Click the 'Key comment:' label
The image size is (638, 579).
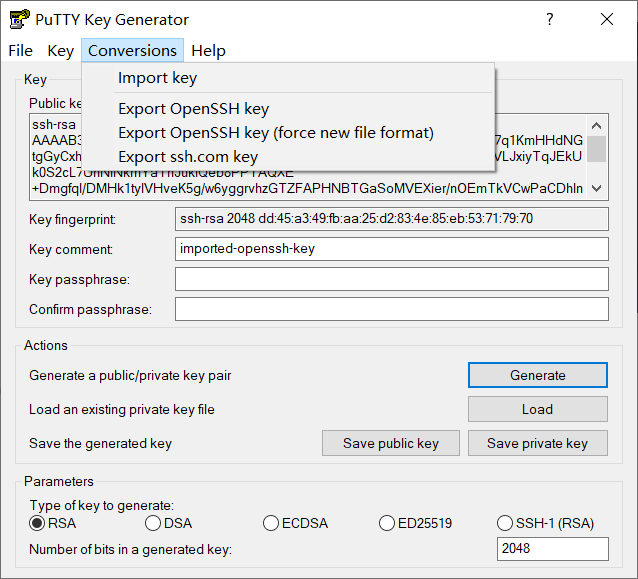71,249
